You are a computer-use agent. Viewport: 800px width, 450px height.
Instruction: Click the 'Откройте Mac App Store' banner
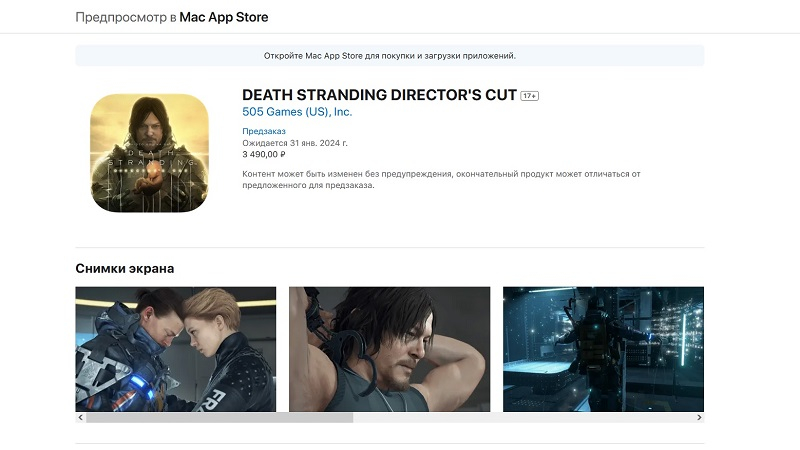tap(389, 56)
